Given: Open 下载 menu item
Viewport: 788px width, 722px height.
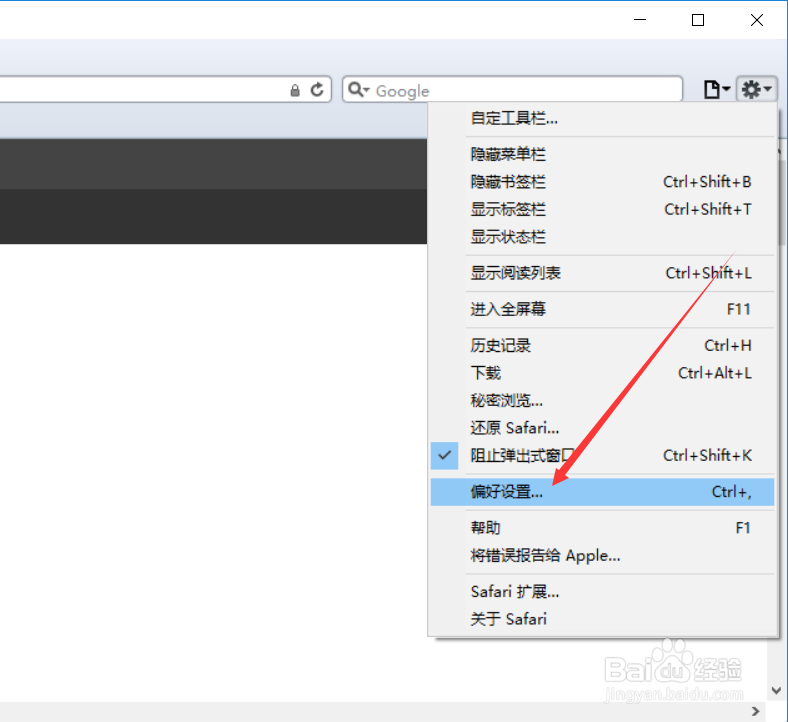Looking at the screenshot, I should pos(602,373).
